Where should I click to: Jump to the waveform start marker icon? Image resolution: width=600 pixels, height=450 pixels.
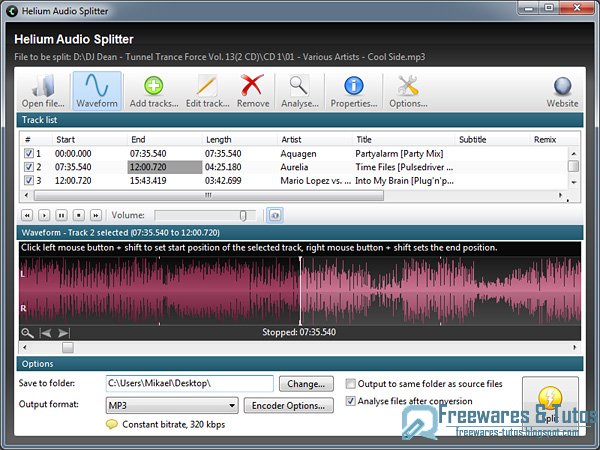point(46,333)
